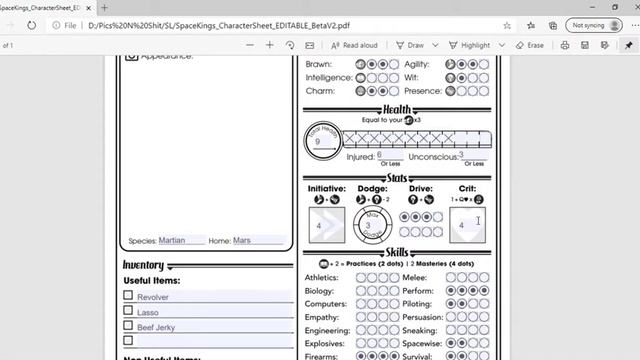640x360 pixels.
Task: Toggle the first Melee skill dot
Action: (x=451, y=278)
